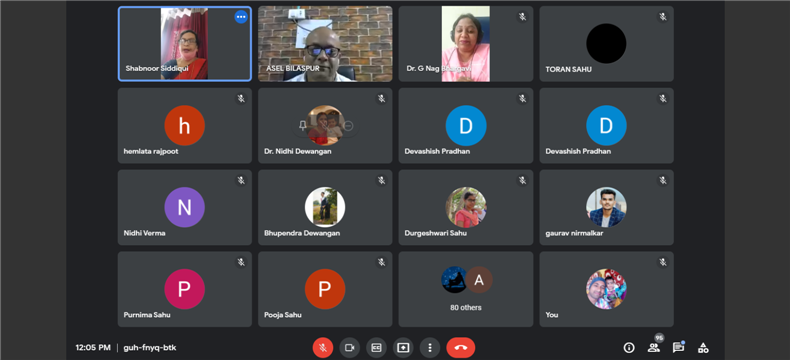Image resolution: width=790 pixels, height=360 pixels.
Task: Open the chat messages icon
Action: [x=678, y=347]
